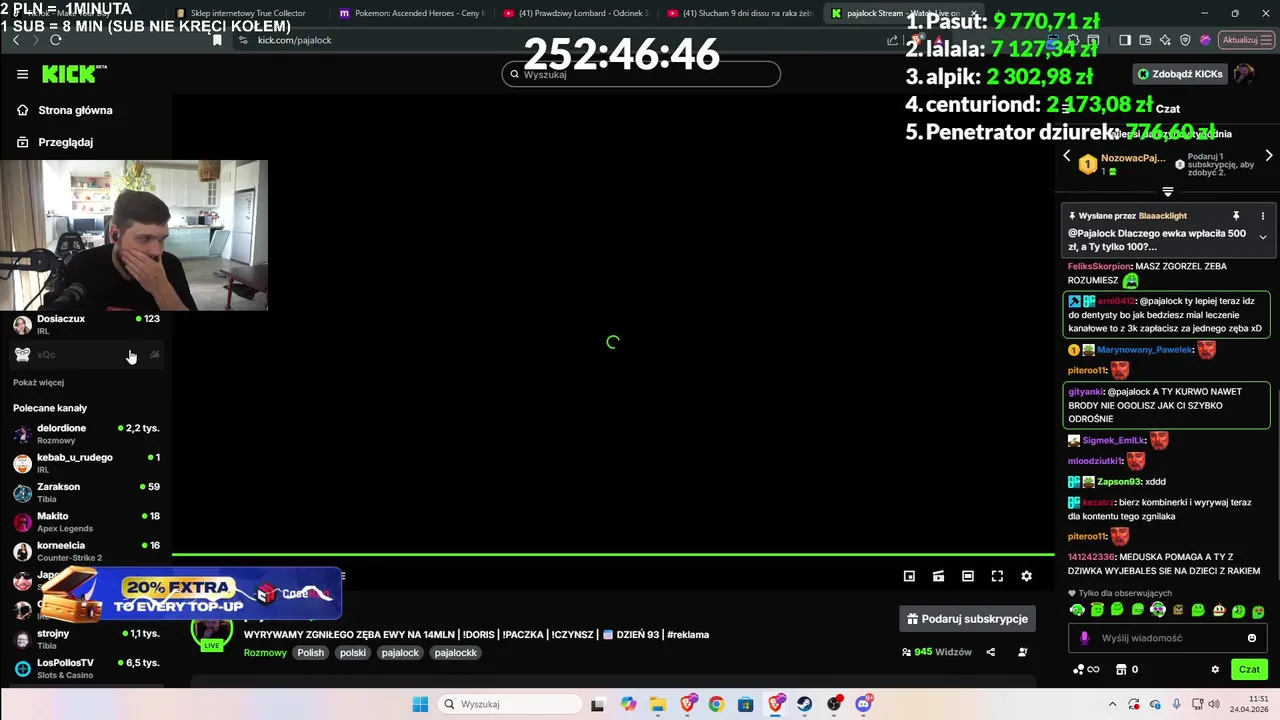This screenshot has width=1280, height=720.
Task: Focus the Kick Wyszukaj search field
Action: (641, 74)
